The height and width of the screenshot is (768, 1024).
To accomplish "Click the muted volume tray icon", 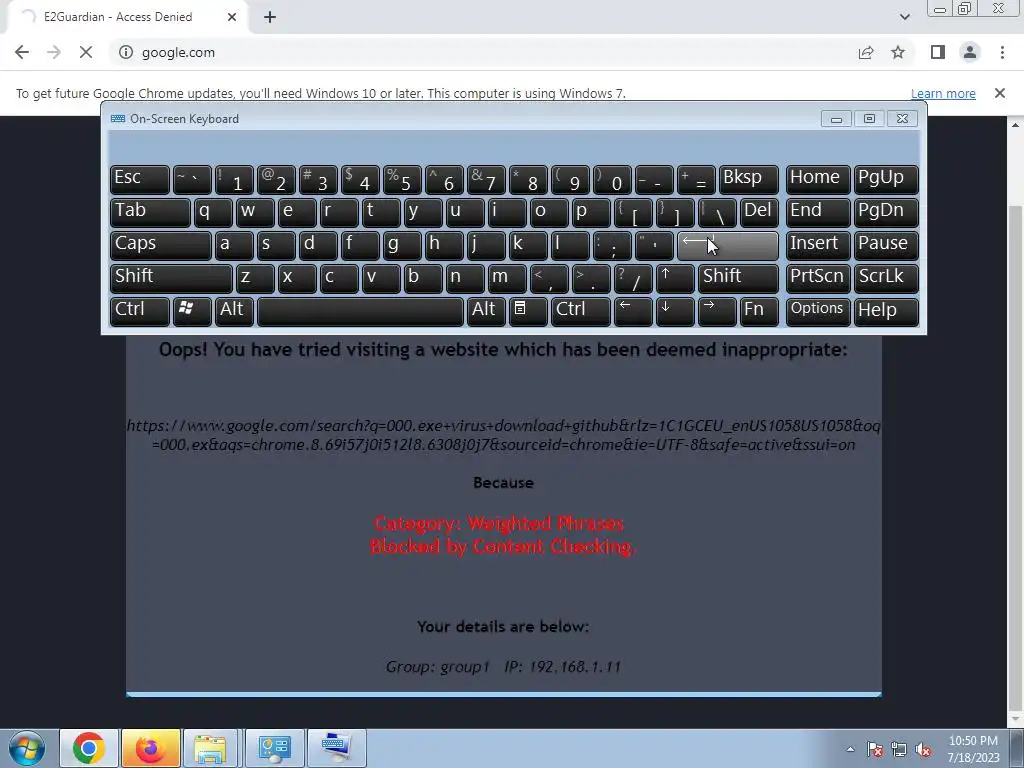I will (923, 749).
